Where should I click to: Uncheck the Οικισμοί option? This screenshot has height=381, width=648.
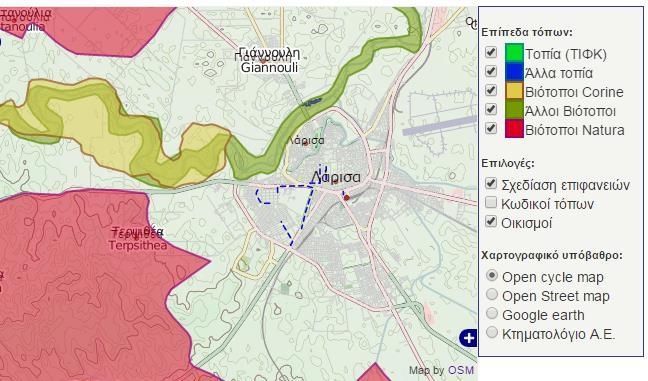(491, 221)
